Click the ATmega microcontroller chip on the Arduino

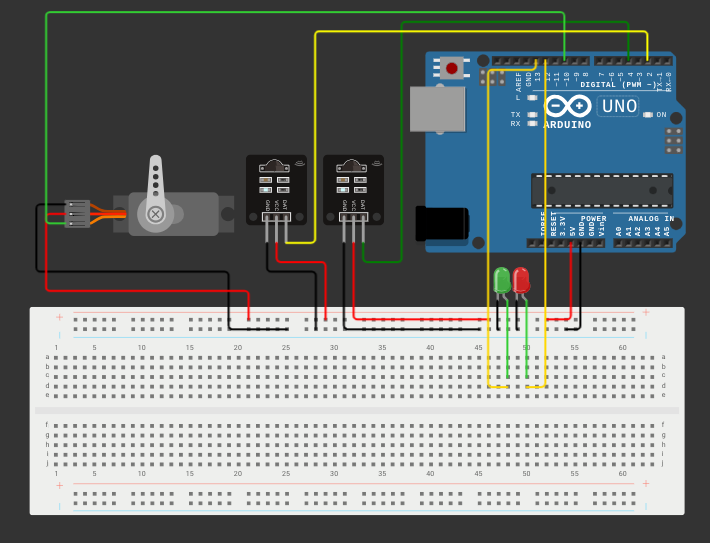coord(602,190)
